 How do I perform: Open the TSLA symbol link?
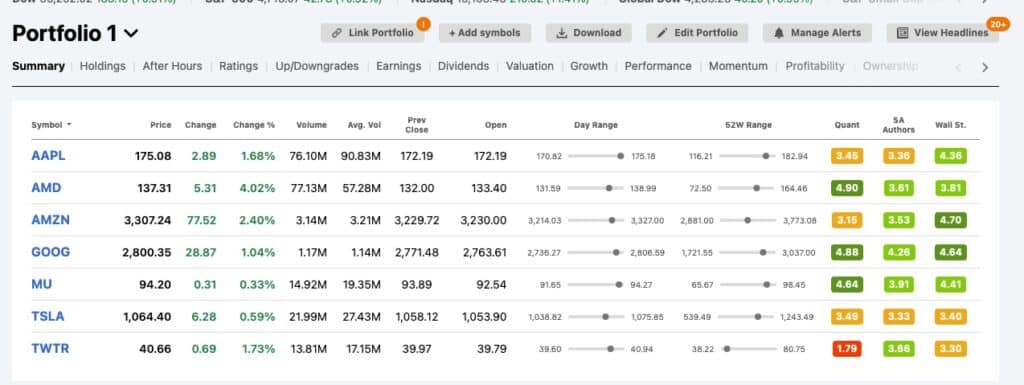(48, 316)
